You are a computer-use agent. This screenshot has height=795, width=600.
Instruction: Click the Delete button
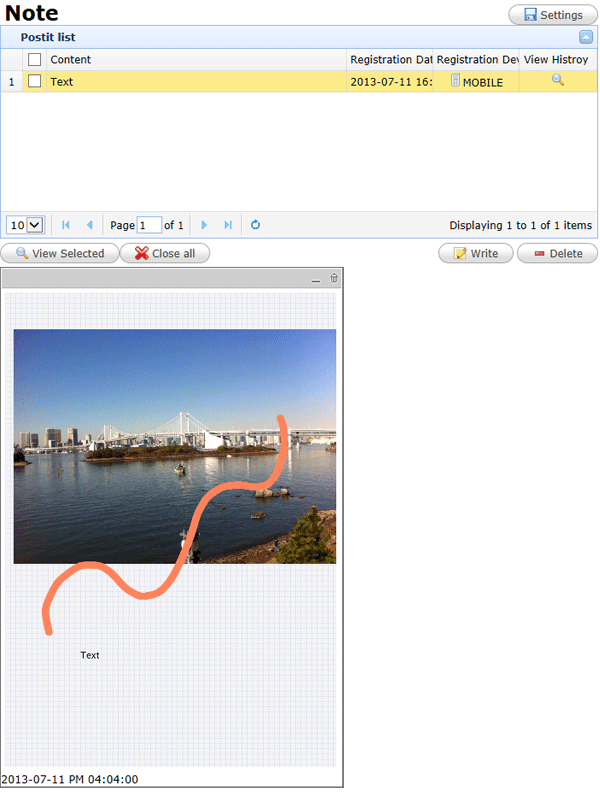[557, 253]
